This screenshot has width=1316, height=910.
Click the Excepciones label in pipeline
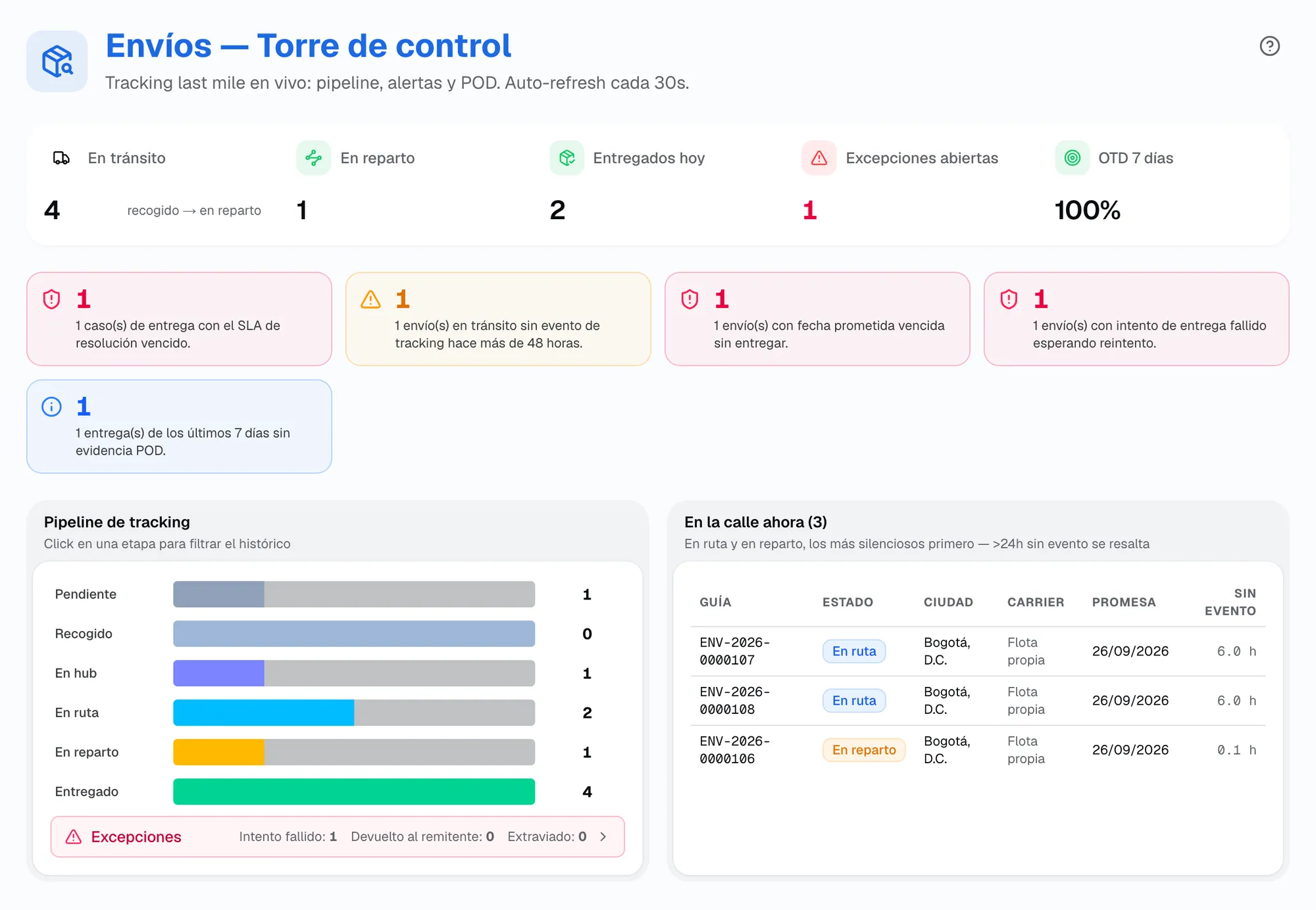pos(136,837)
